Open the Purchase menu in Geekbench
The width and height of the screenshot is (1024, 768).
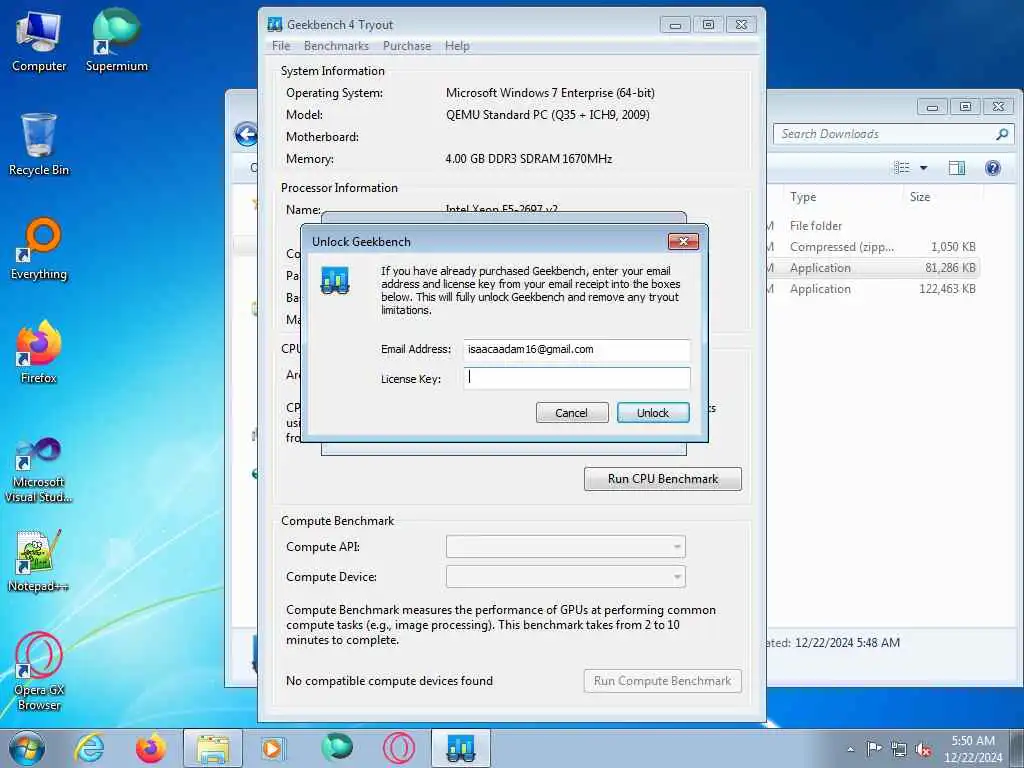point(407,46)
